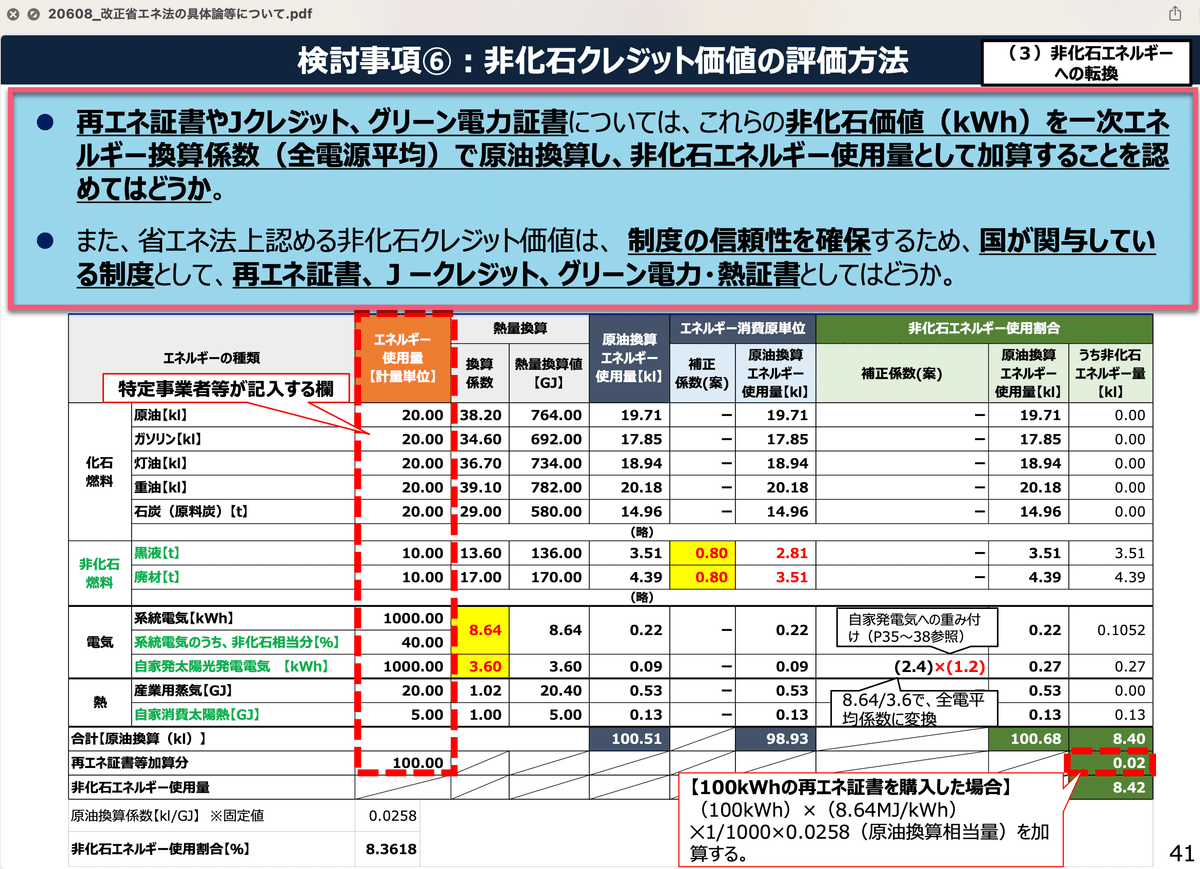Image resolution: width=1200 pixels, height=869 pixels.
Task: Click the エネルギー消費原単位 header cell
Action: (742, 328)
